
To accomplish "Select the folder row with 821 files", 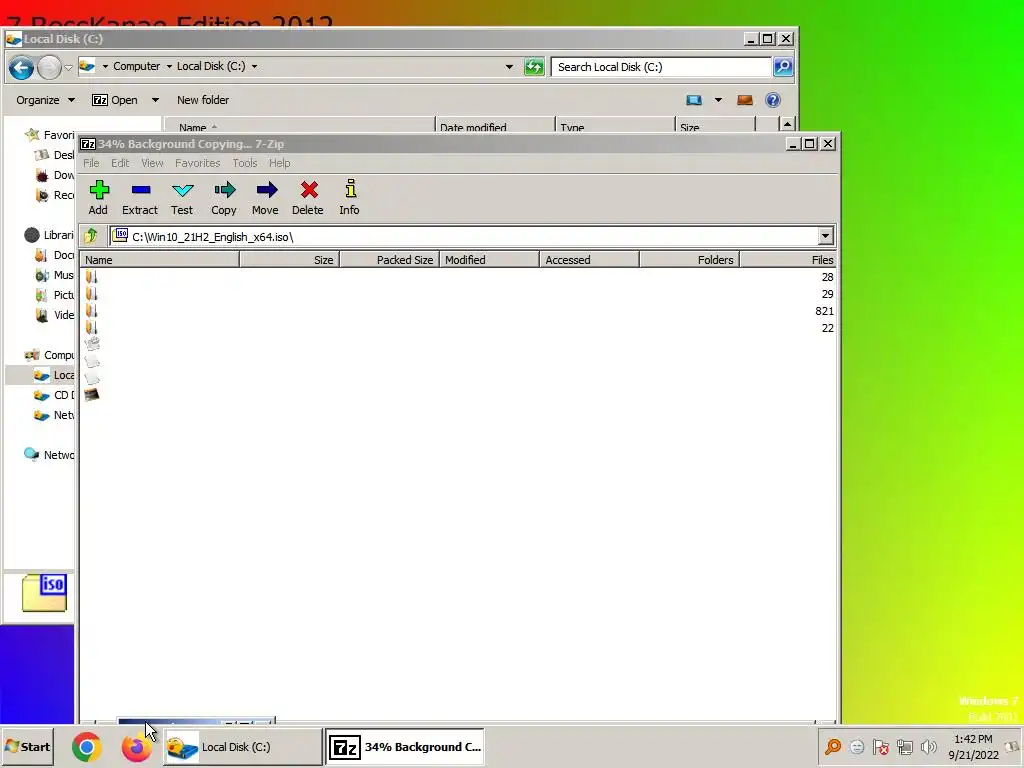I will click(x=457, y=311).
